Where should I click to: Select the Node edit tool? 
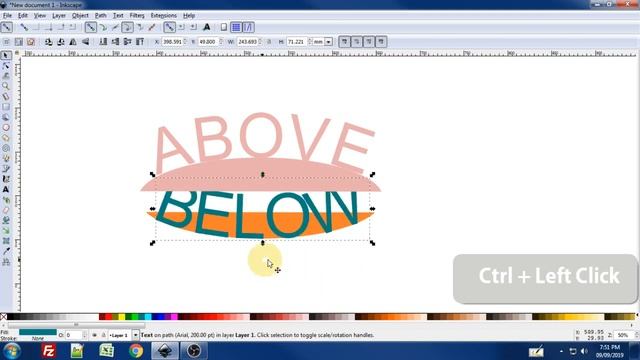point(6,65)
